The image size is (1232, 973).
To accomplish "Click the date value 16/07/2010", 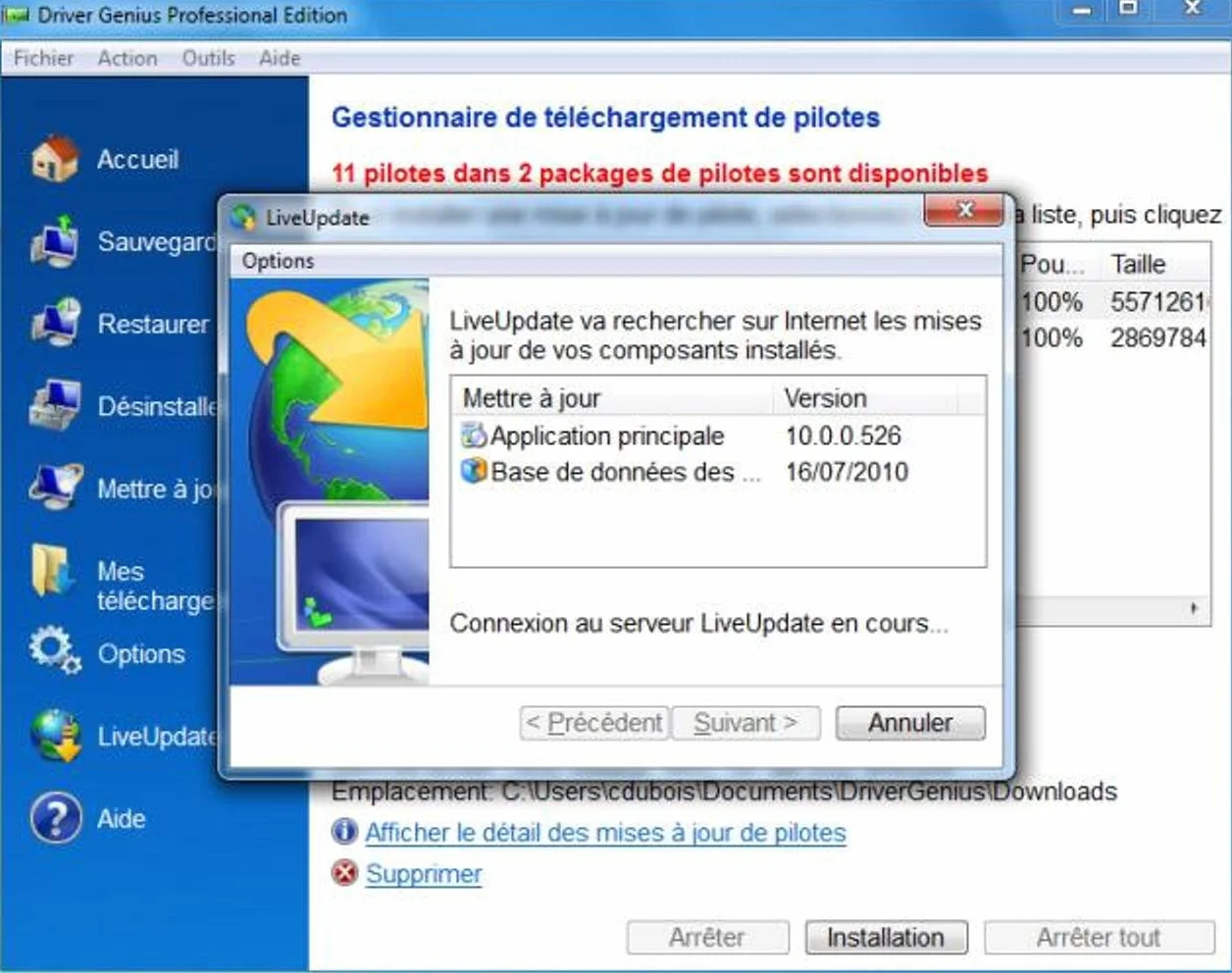I will coord(847,472).
